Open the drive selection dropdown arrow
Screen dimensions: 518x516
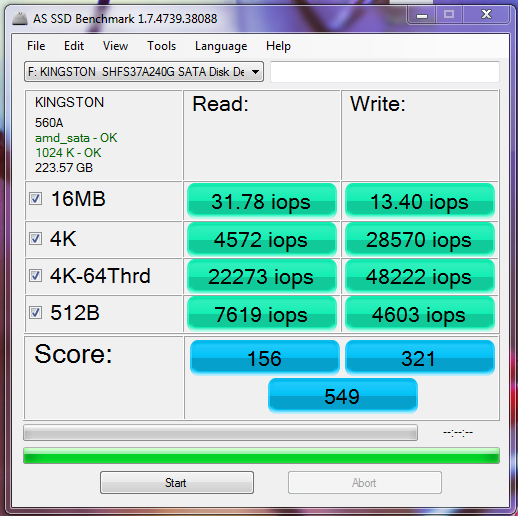point(255,72)
